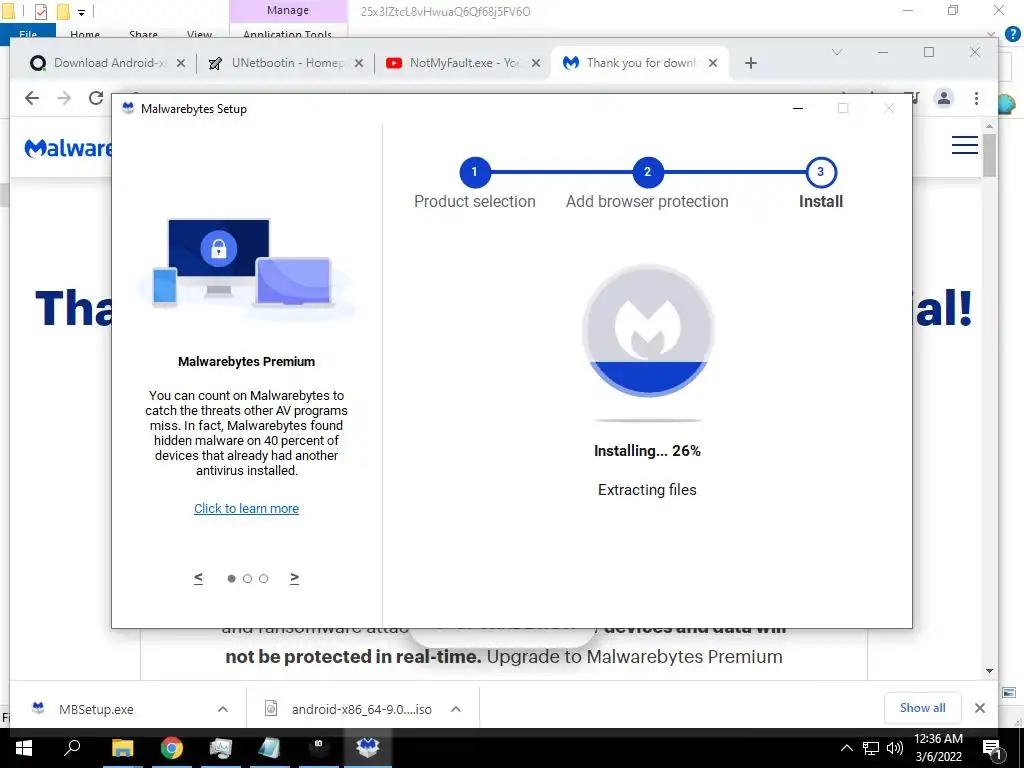Open the Click to learn more link
The image size is (1024, 768).
[x=246, y=509]
